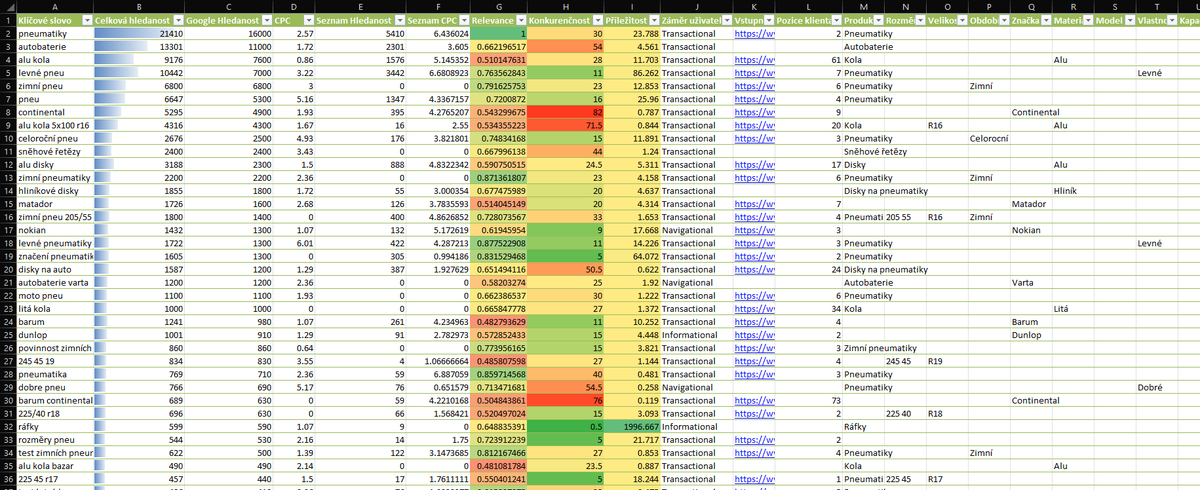
Task: Select Příležitost cell valued 86.262
Action: 632,73
